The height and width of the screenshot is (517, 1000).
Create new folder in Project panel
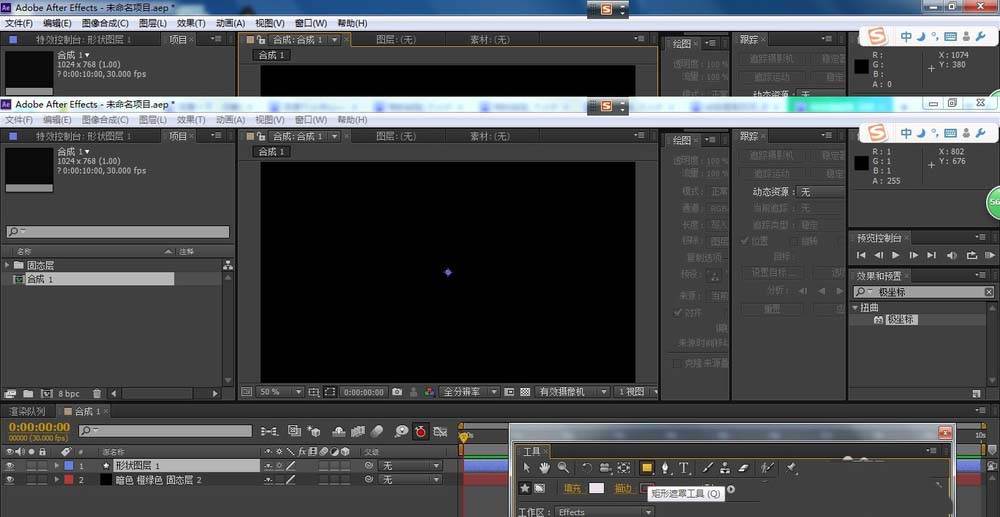click(x=28, y=393)
